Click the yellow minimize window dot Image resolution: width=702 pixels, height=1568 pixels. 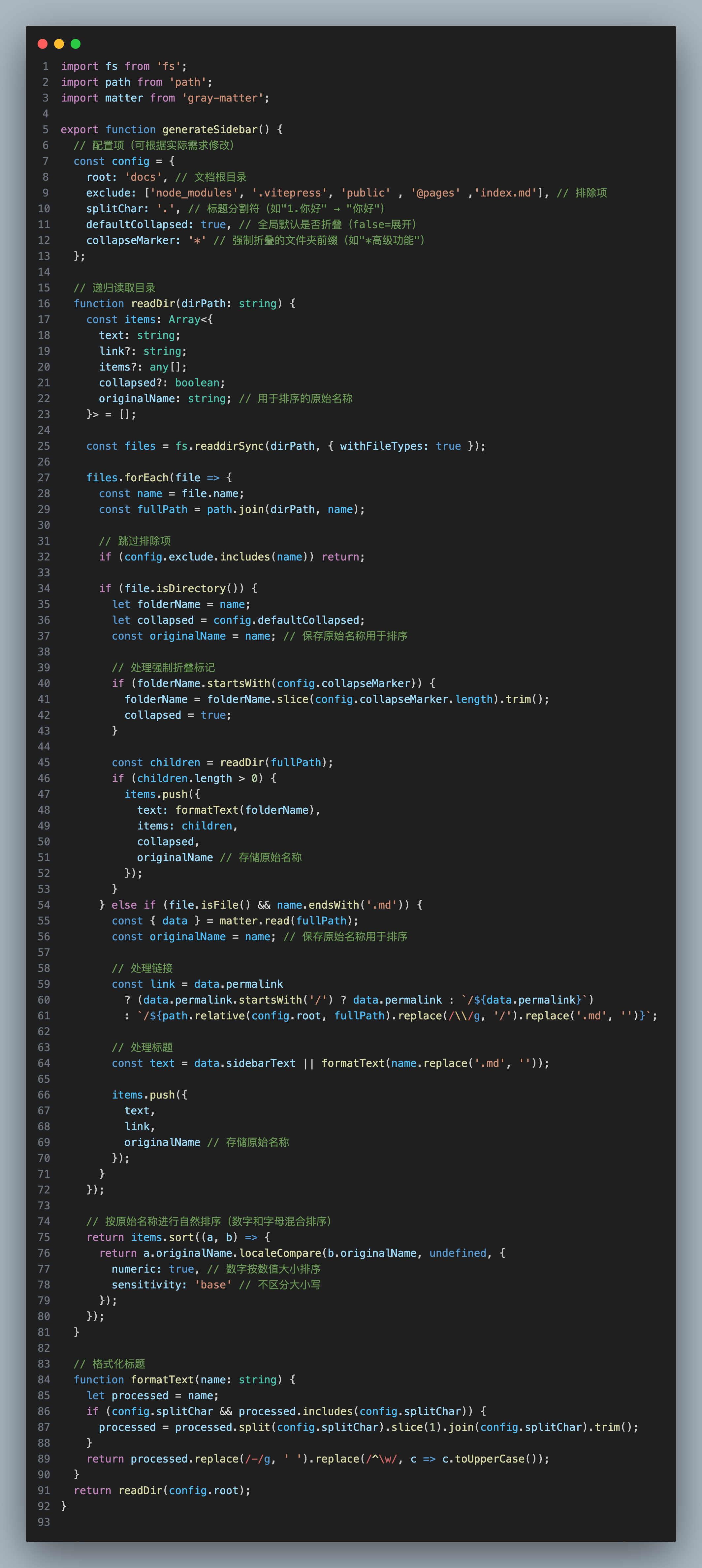click(x=59, y=44)
